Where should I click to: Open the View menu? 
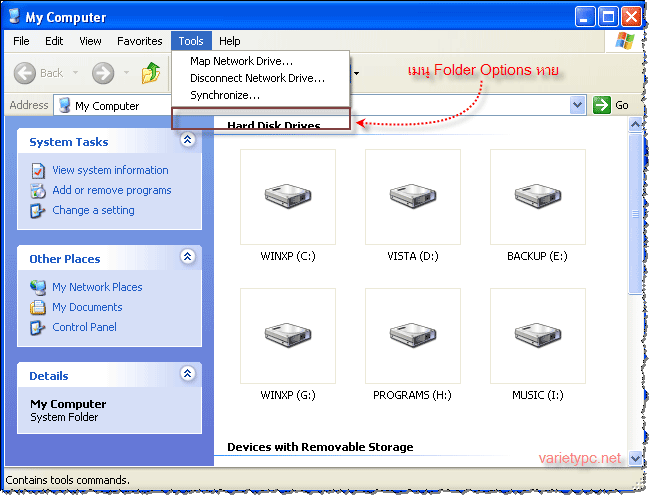90,41
